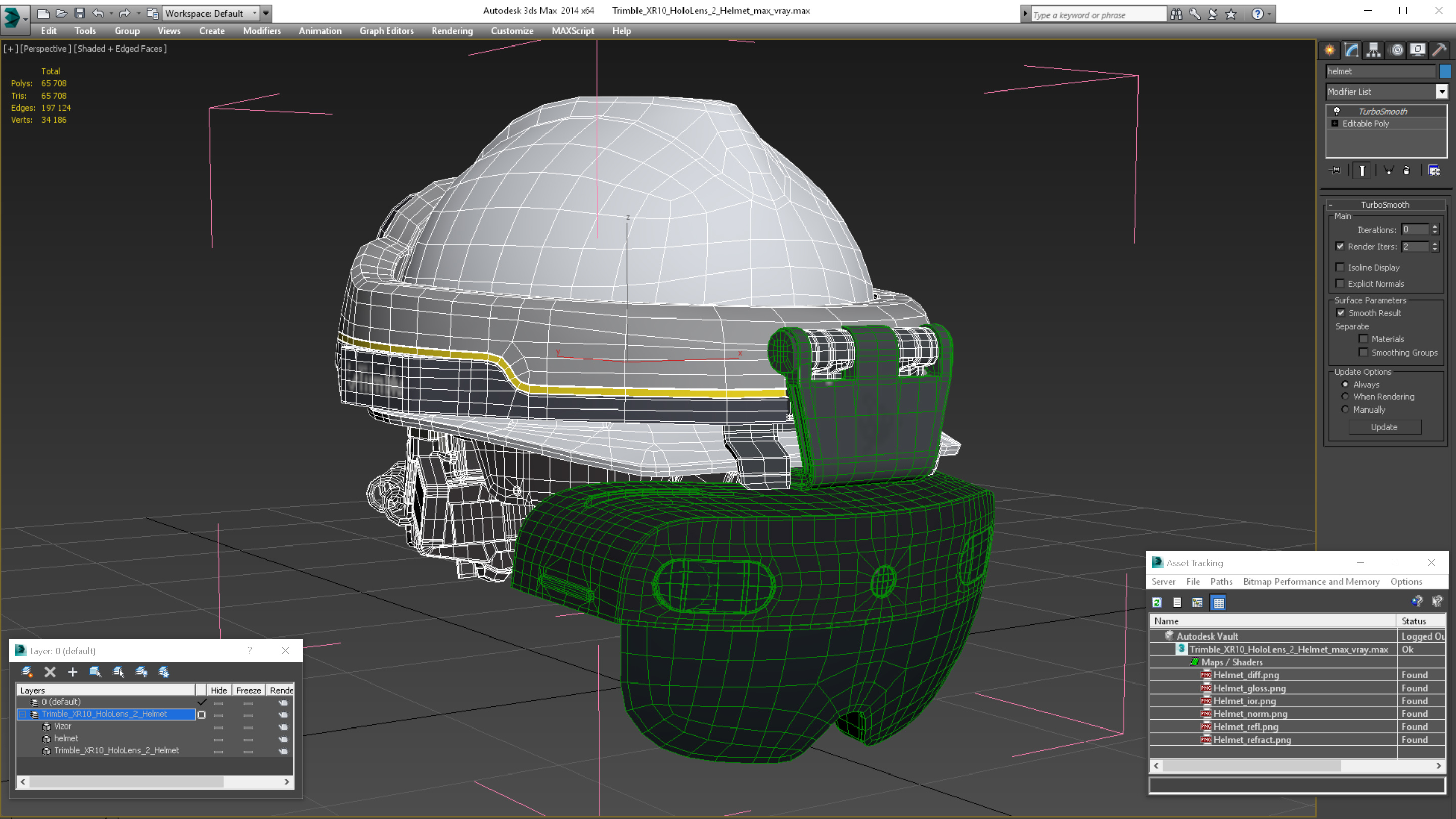Refresh the Asset Tracking list

[x=1157, y=603]
